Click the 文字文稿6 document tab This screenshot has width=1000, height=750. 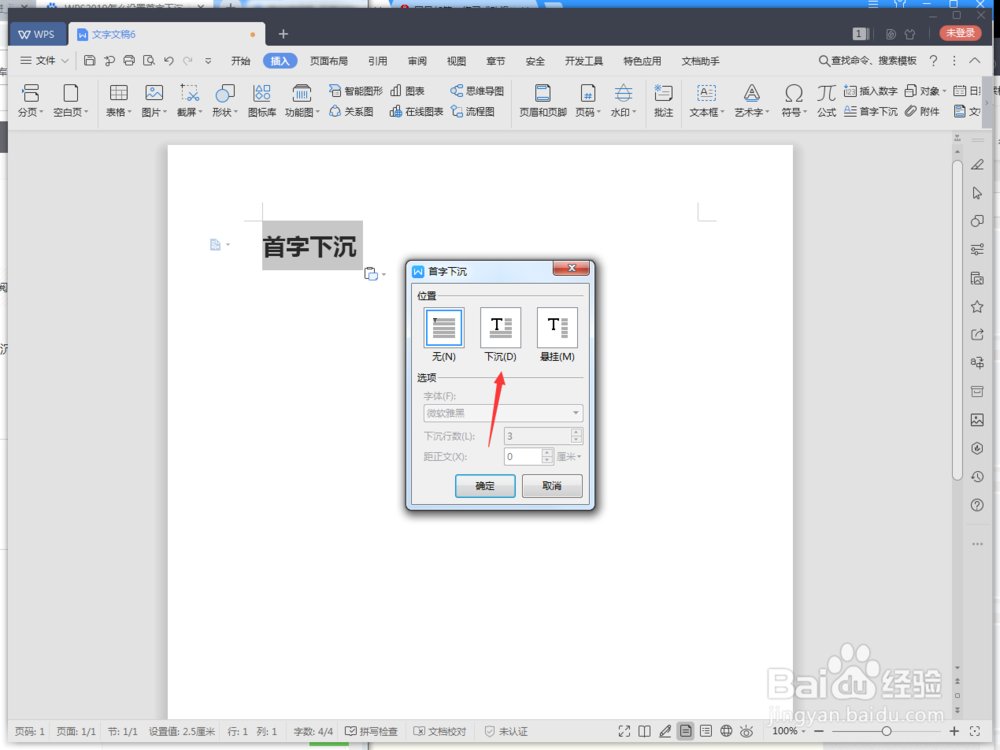[166, 34]
